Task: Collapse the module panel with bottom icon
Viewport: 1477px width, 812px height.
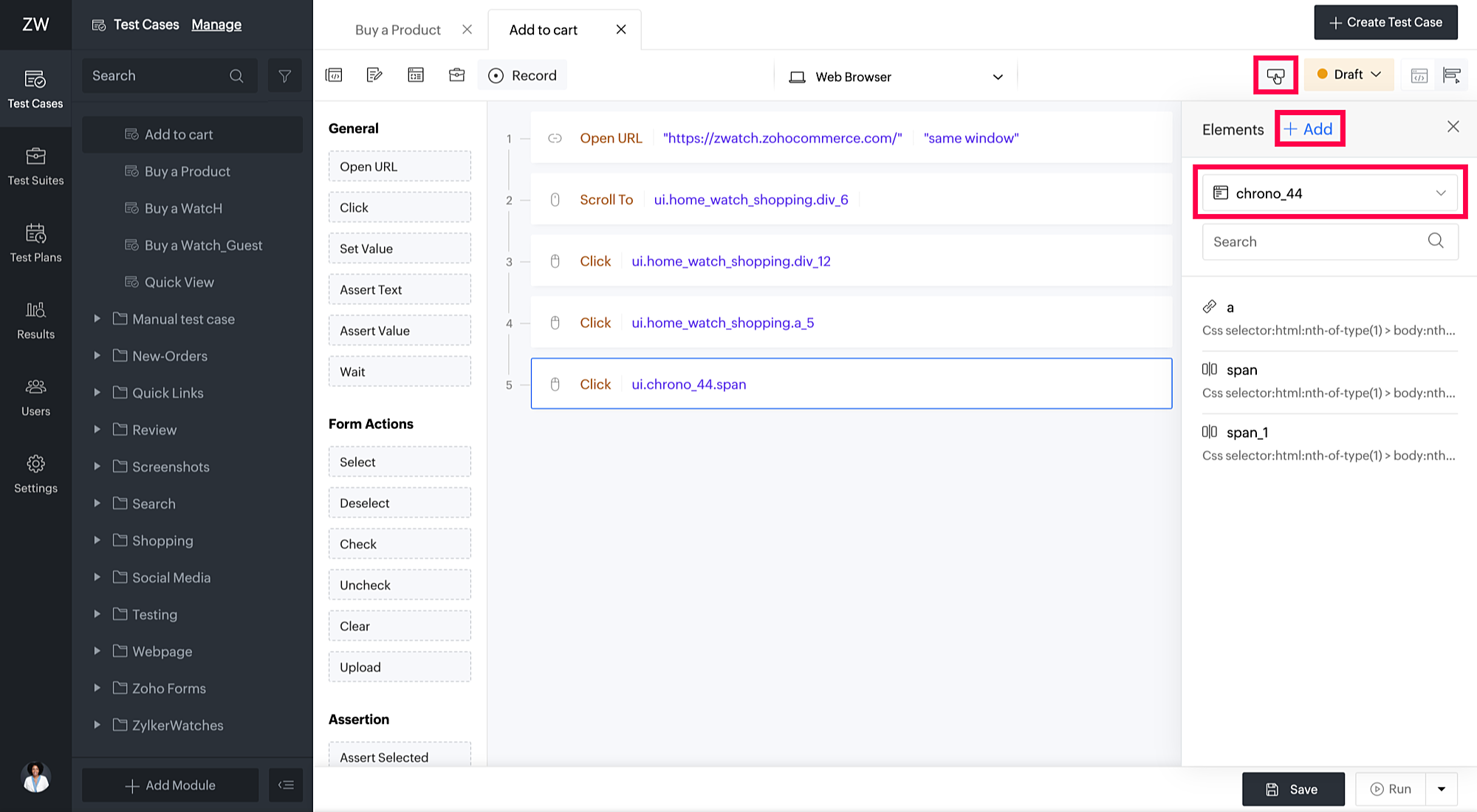Action: click(x=286, y=785)
